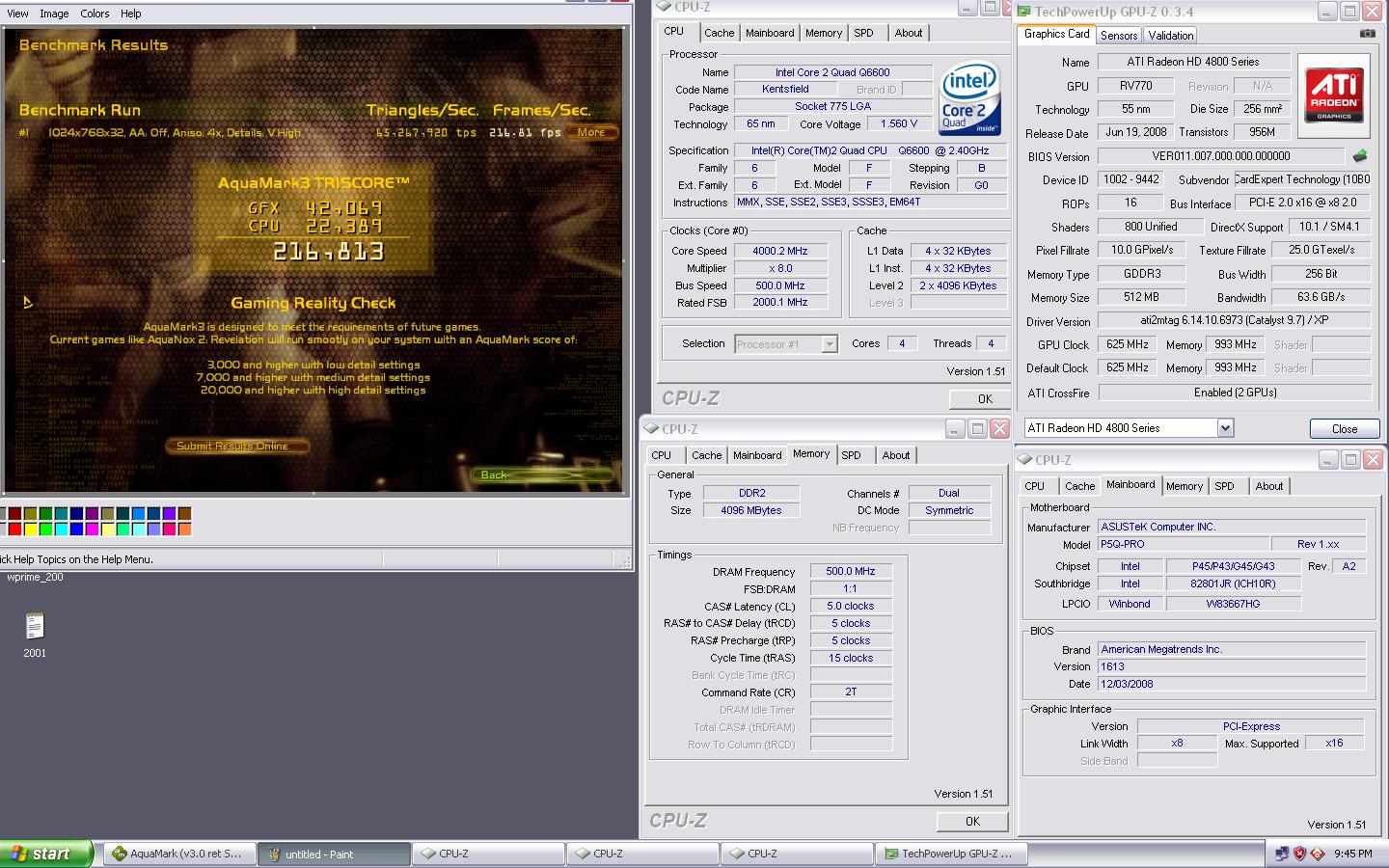Click the Close button in GPU-Z
Screen dimensions: 1389x868
[1344, 429]
